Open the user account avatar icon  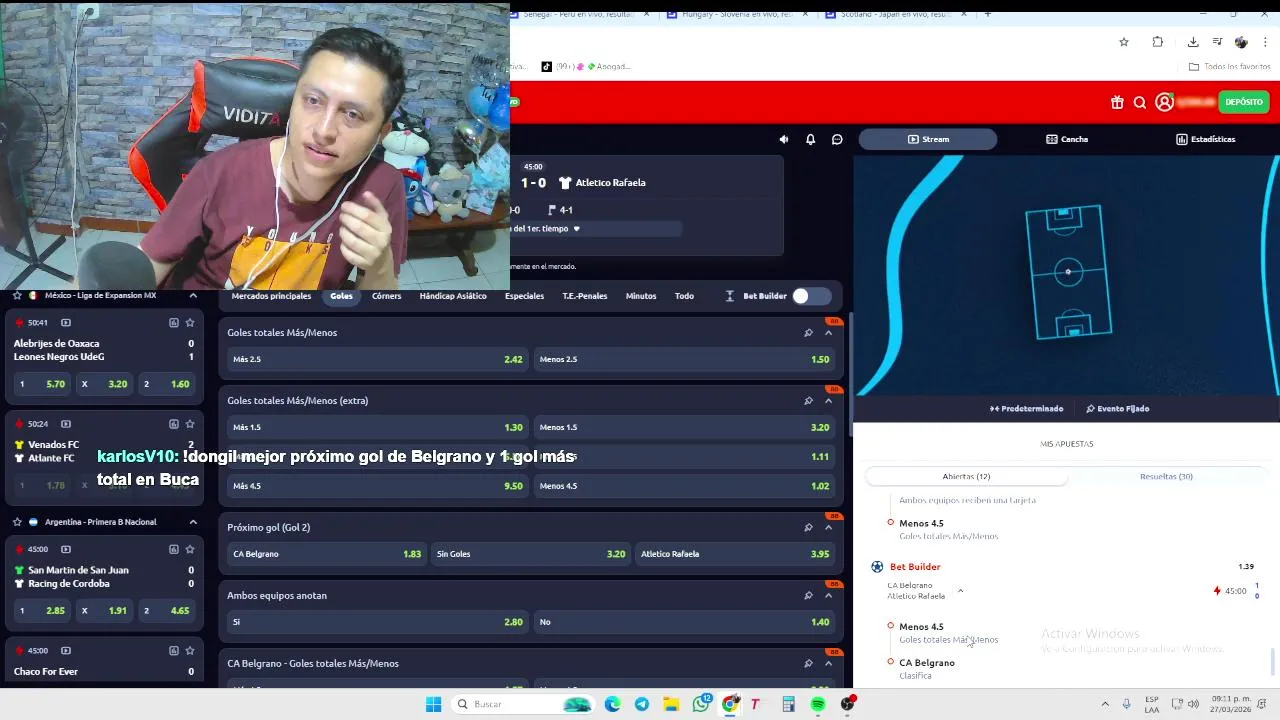click(x=1164, y=102)
